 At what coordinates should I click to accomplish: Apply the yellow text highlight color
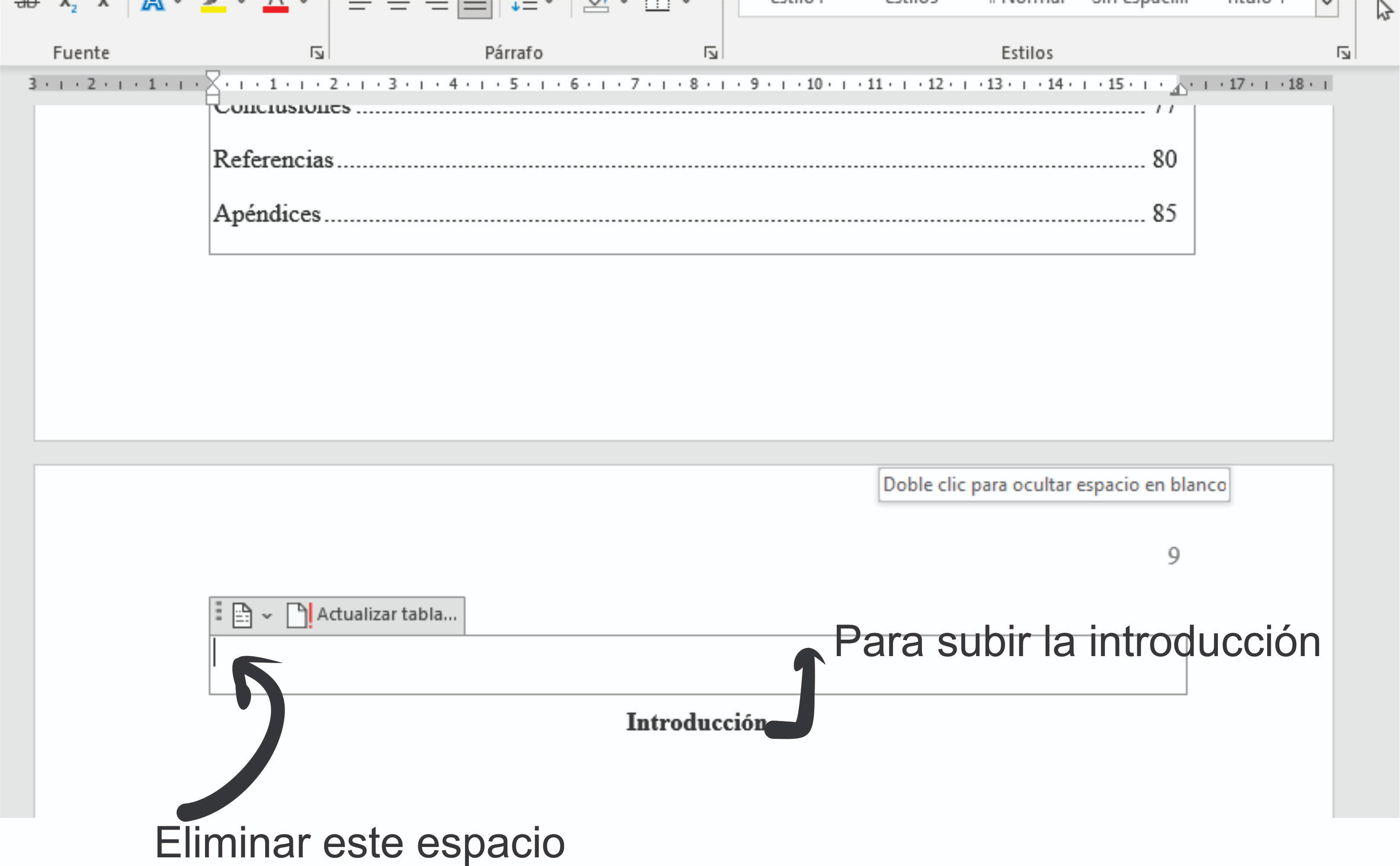click(x=213, y=6)
